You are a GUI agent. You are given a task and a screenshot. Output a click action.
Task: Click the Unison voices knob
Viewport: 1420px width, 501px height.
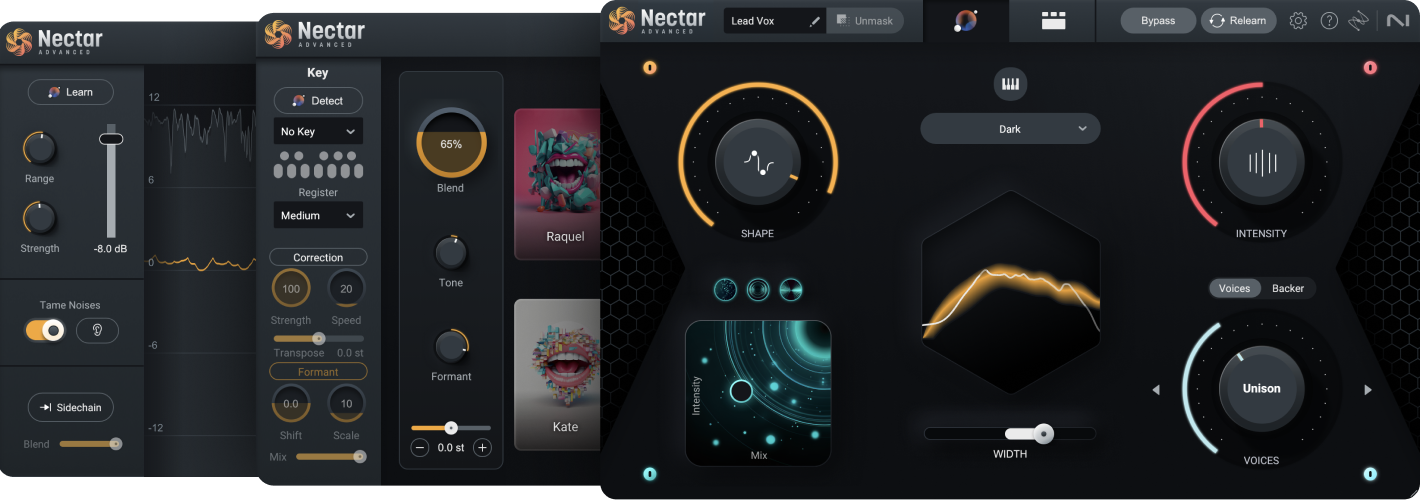1261,389
